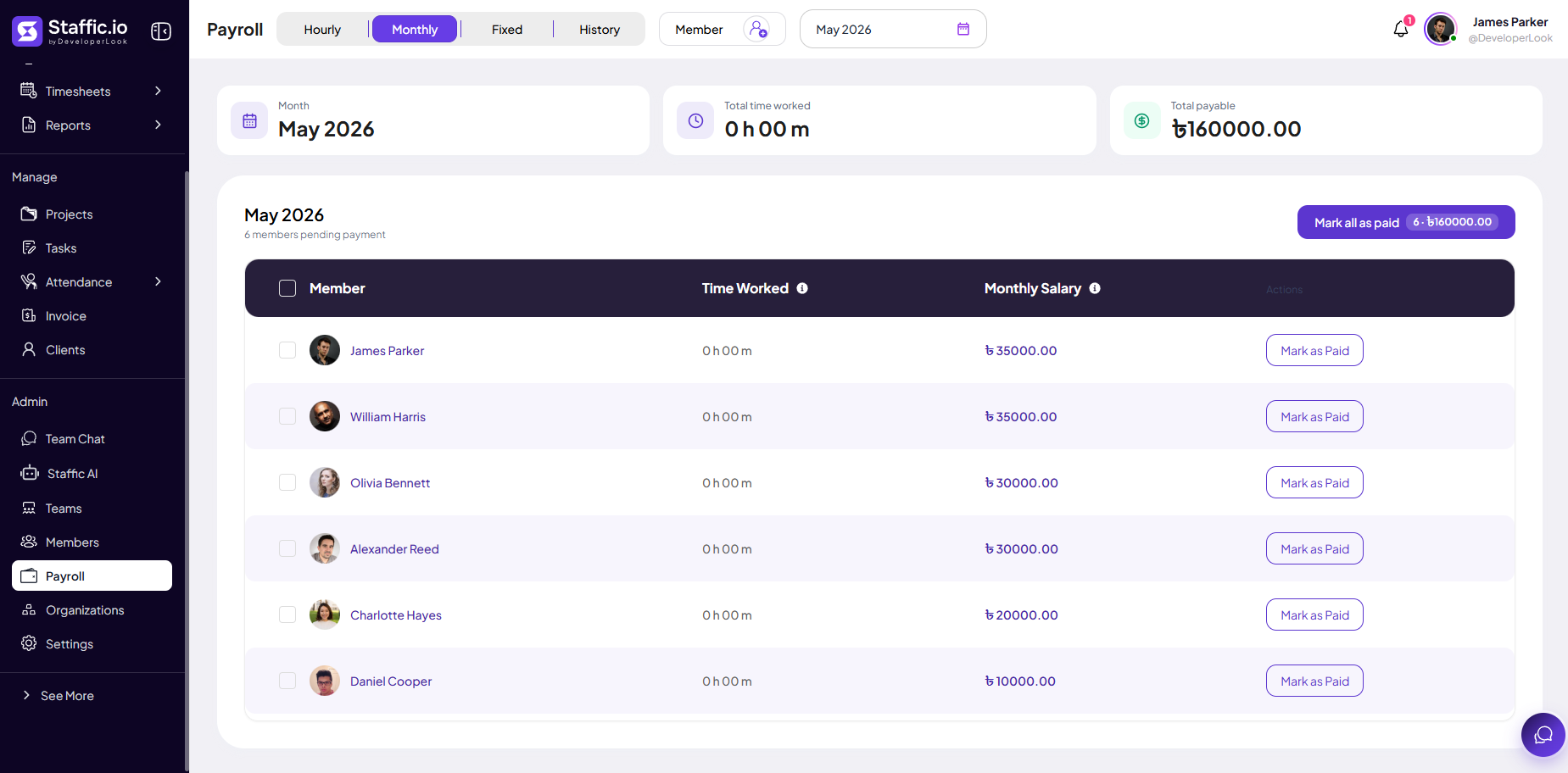Click the Teams sidebar icon
Screen dimensions: 1568x773
click(29, 508)
